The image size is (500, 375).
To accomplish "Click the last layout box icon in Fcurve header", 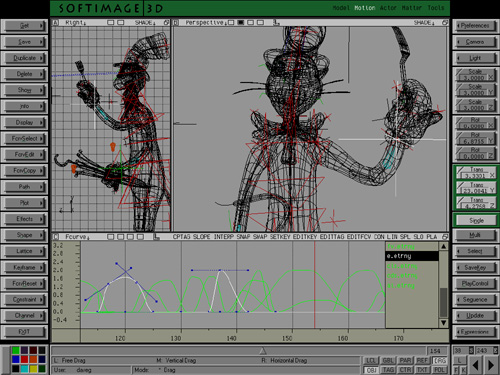I will click(140, 237).
